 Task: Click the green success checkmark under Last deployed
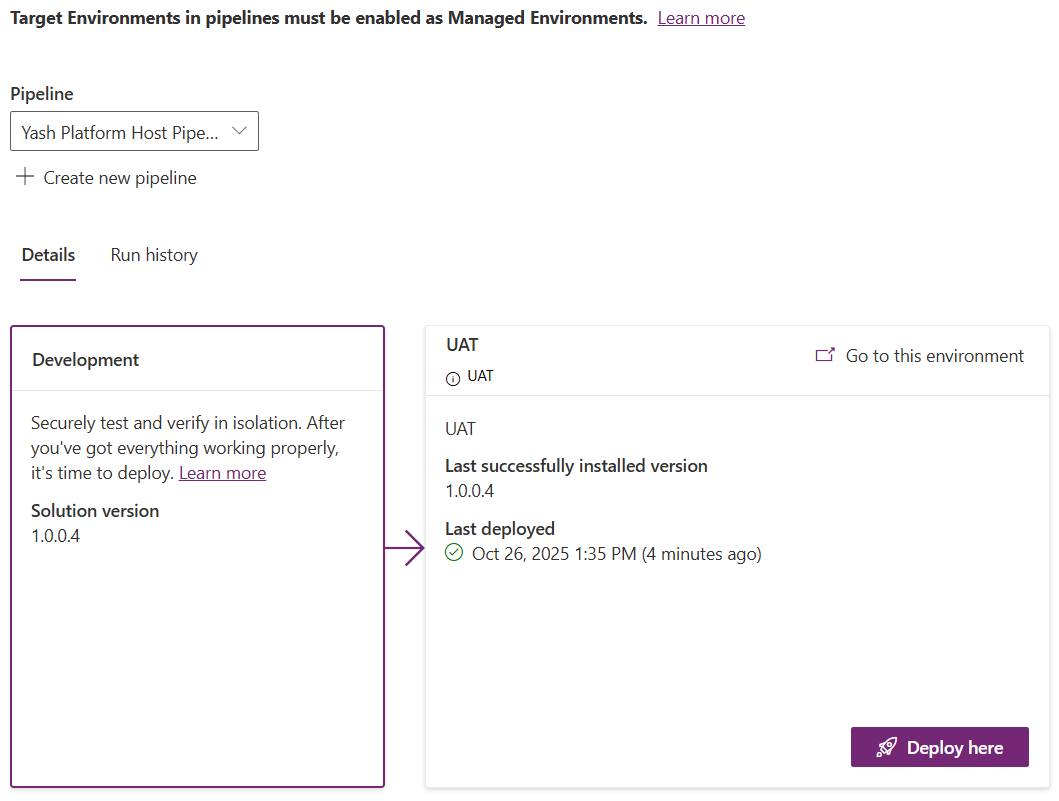[454, 553]
